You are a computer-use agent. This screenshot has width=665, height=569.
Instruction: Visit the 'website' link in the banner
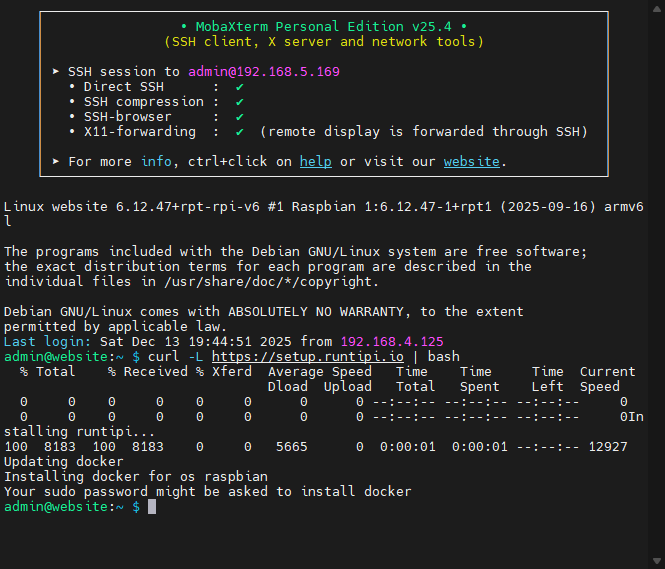tap(472, 162)
